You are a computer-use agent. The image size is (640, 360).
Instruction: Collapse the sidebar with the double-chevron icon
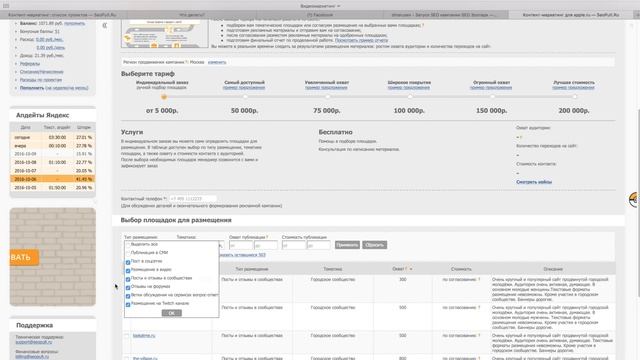tap(104, 25)
